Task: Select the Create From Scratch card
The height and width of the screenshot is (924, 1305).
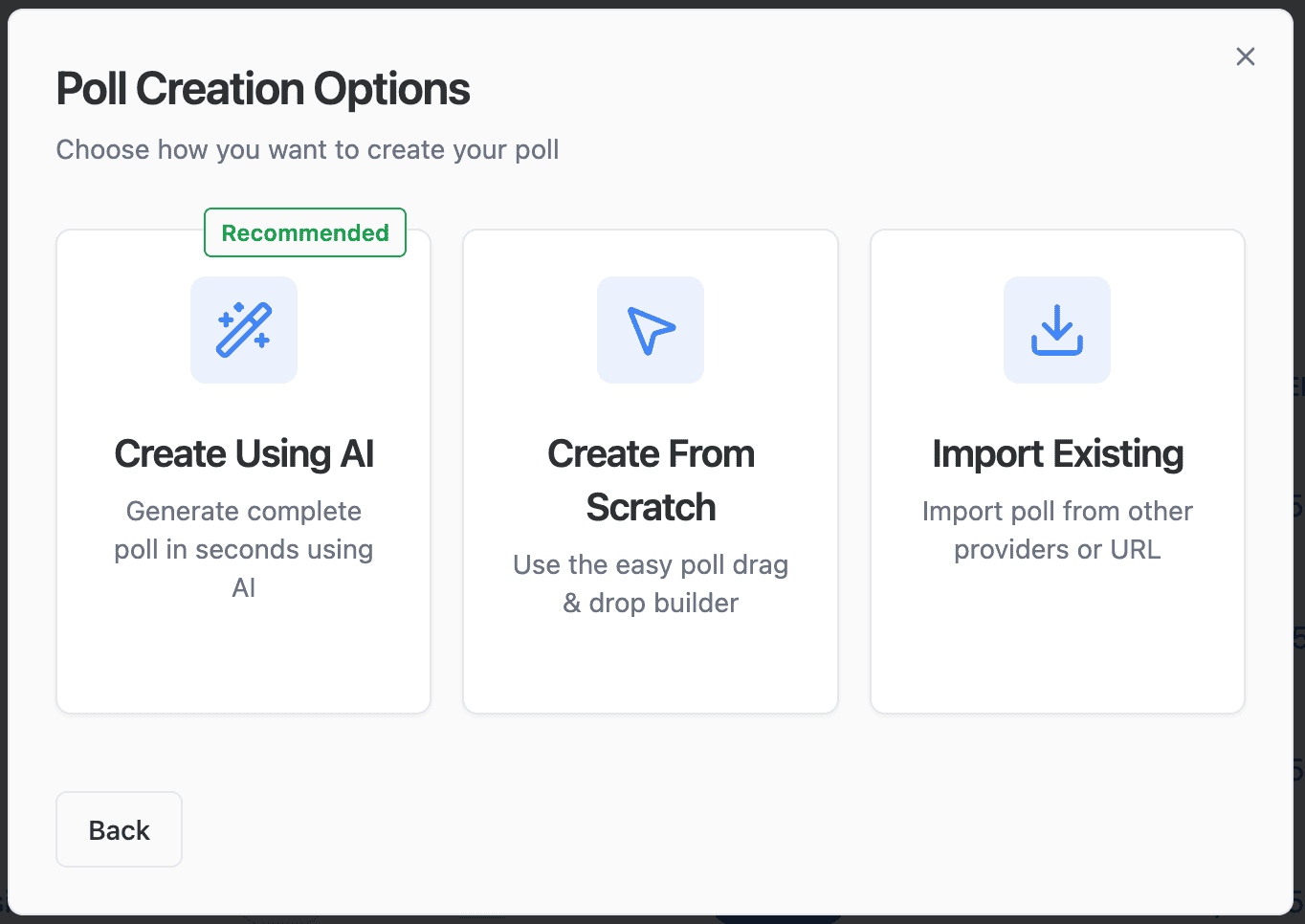Action: [651, 471]
